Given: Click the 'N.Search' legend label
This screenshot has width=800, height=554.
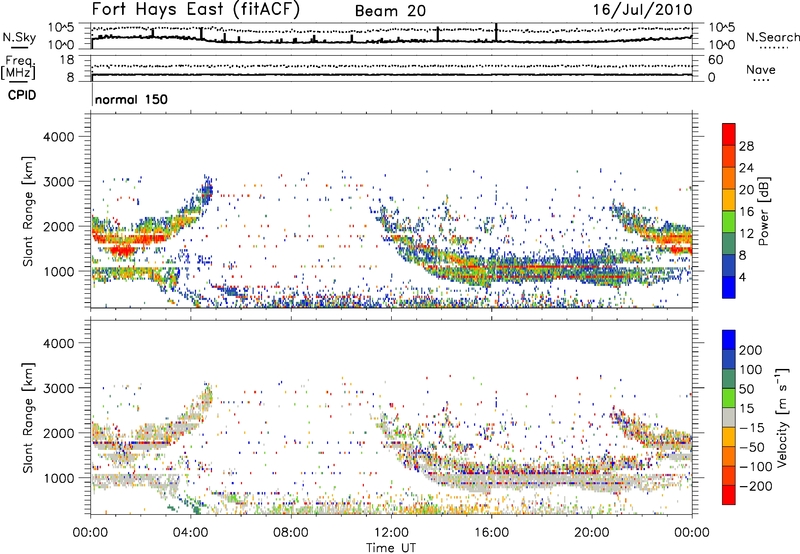Looking at the screenshot, I should [x=773, y=37].
